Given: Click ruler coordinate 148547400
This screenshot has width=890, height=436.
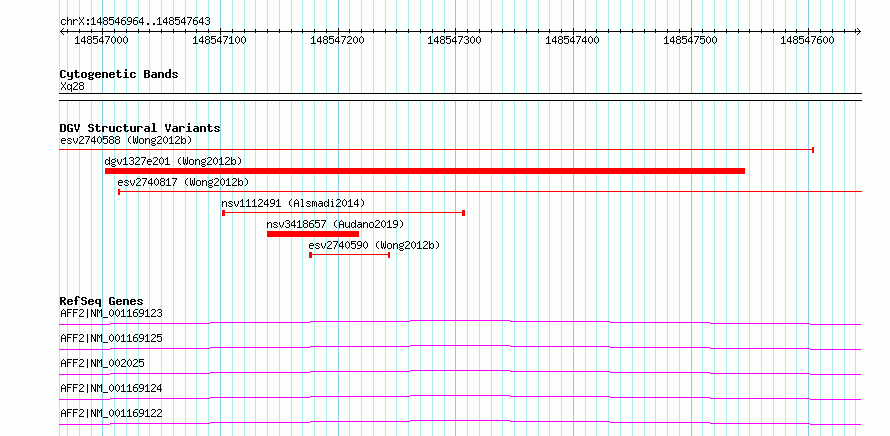Looking at the screenshot, I should pos(572,40).
